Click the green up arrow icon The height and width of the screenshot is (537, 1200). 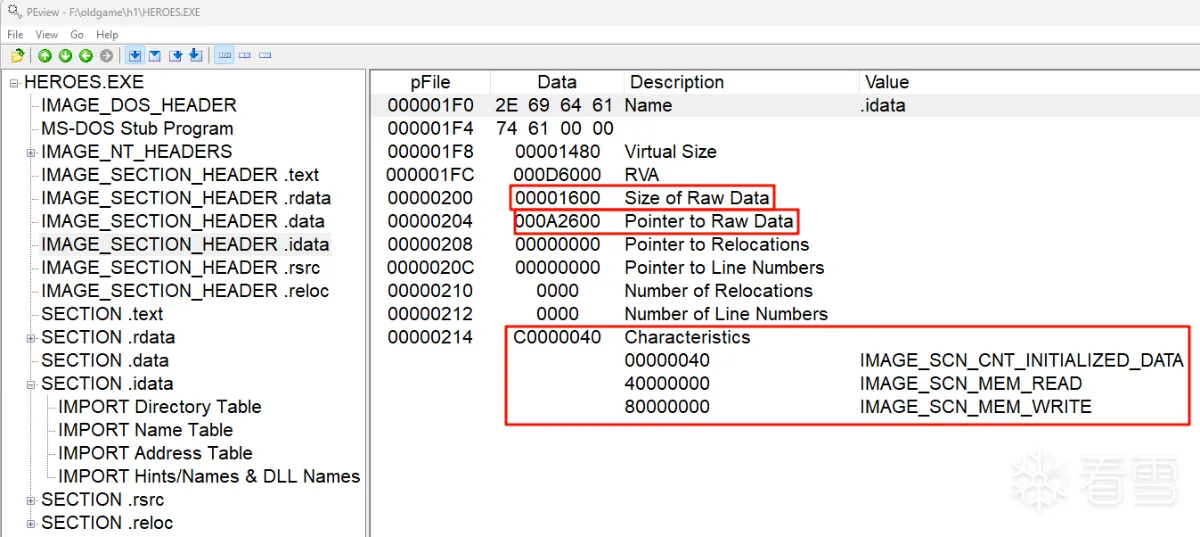(x=45, y=55)
